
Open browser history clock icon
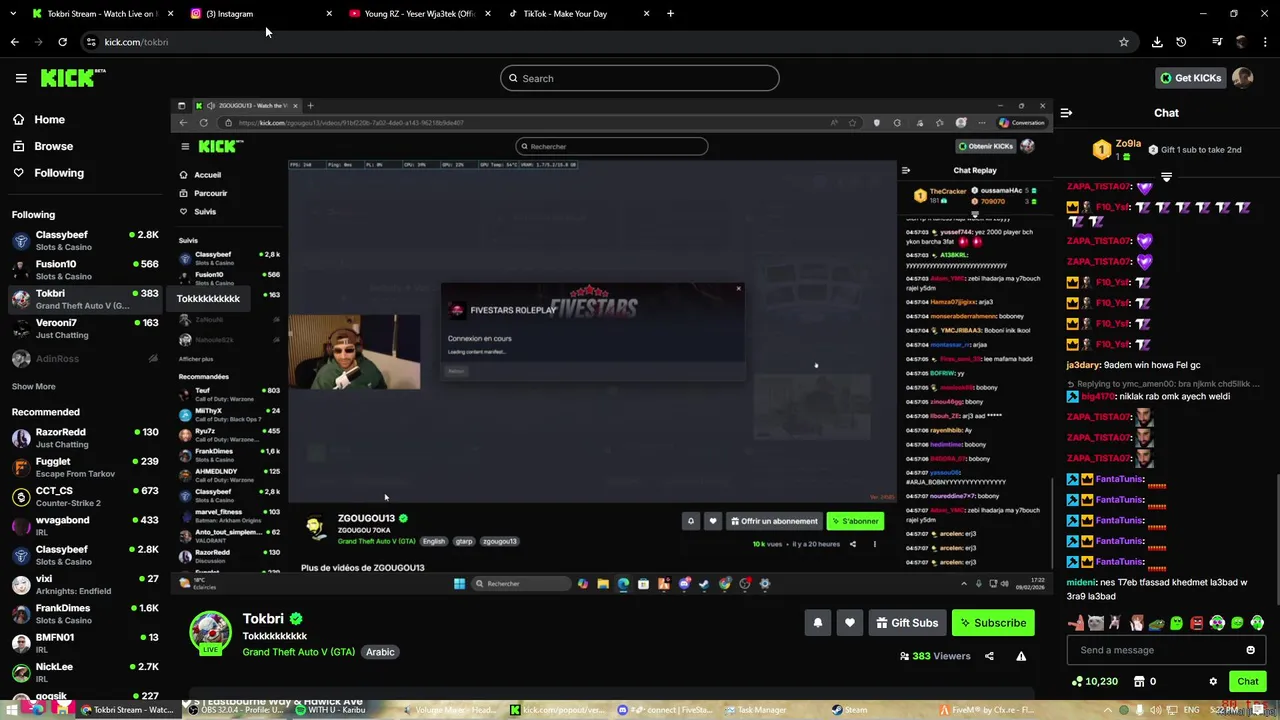[1181, 42]
